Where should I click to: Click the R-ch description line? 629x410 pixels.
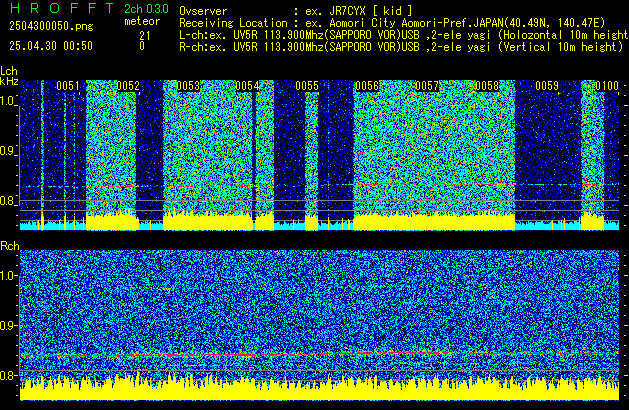tap(401, 47)
